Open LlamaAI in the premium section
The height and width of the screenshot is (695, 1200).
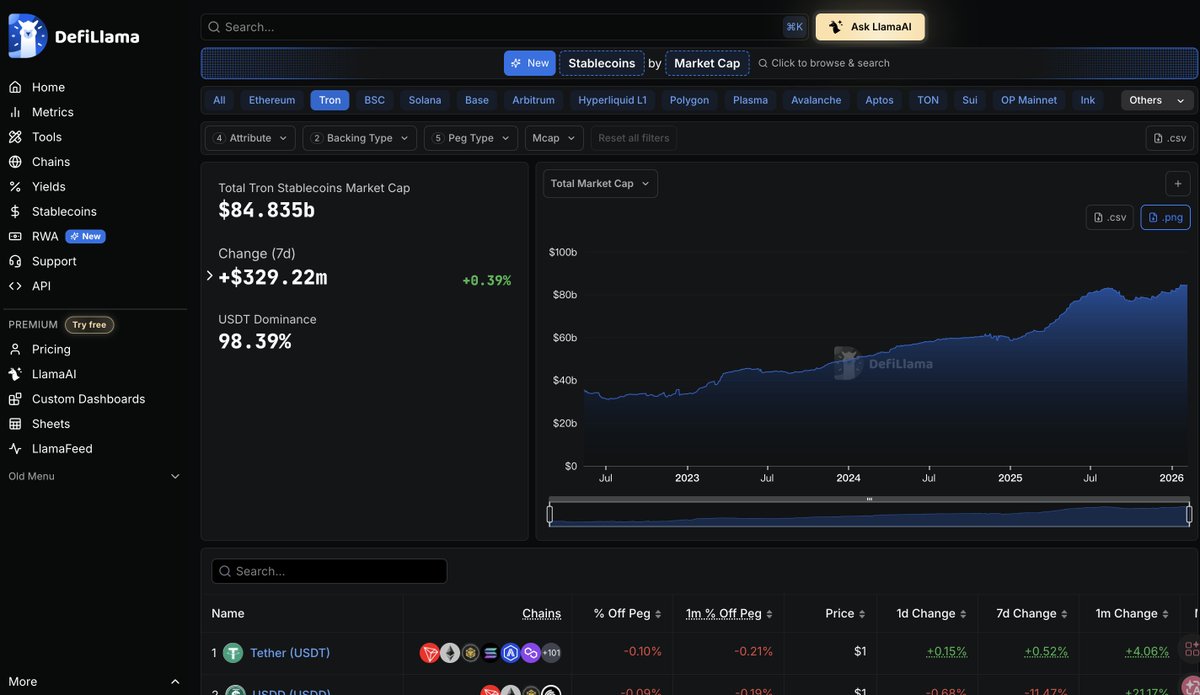coord(54,374)
